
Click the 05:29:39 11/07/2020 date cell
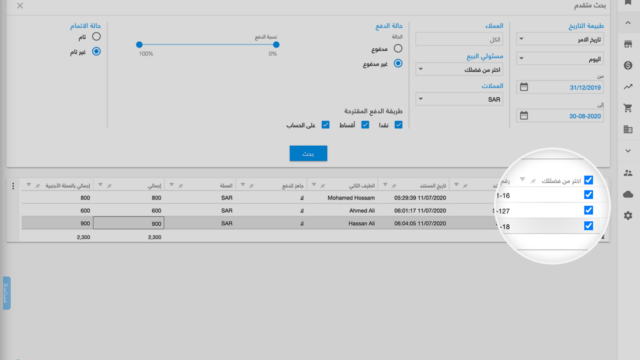[413, 198]
